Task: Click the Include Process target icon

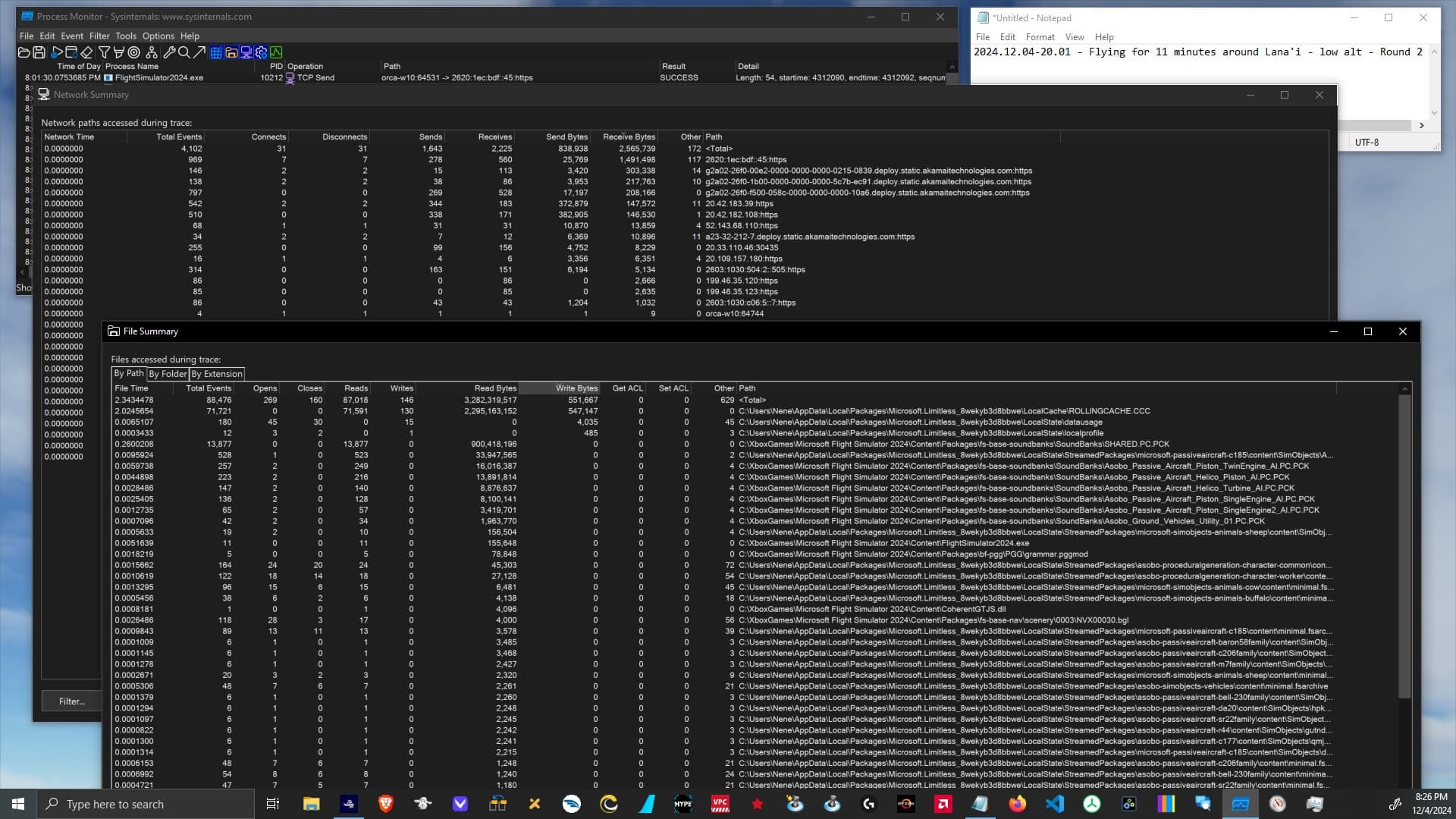Action: tap(134, 52)
